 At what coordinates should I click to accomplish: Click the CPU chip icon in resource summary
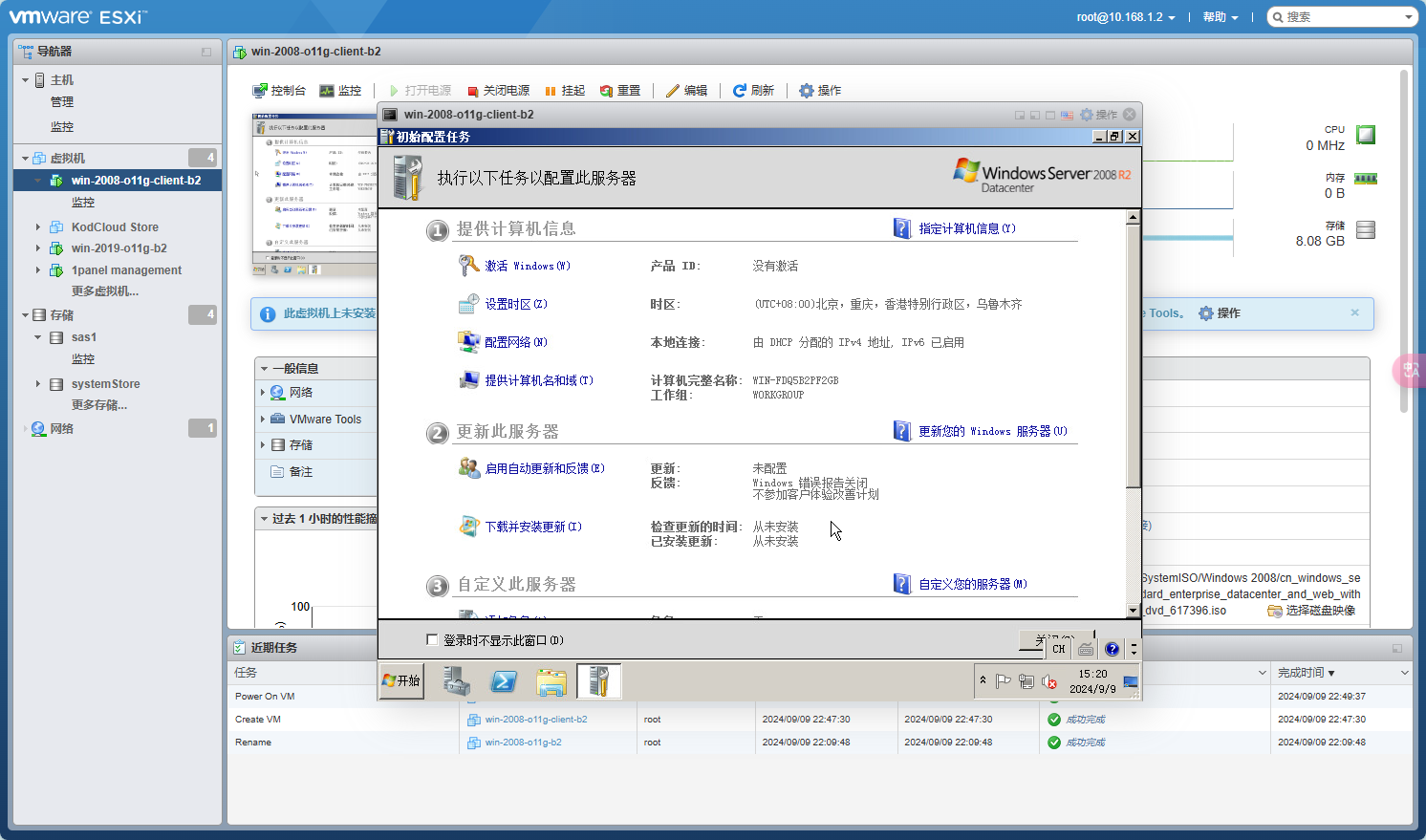1366,135
